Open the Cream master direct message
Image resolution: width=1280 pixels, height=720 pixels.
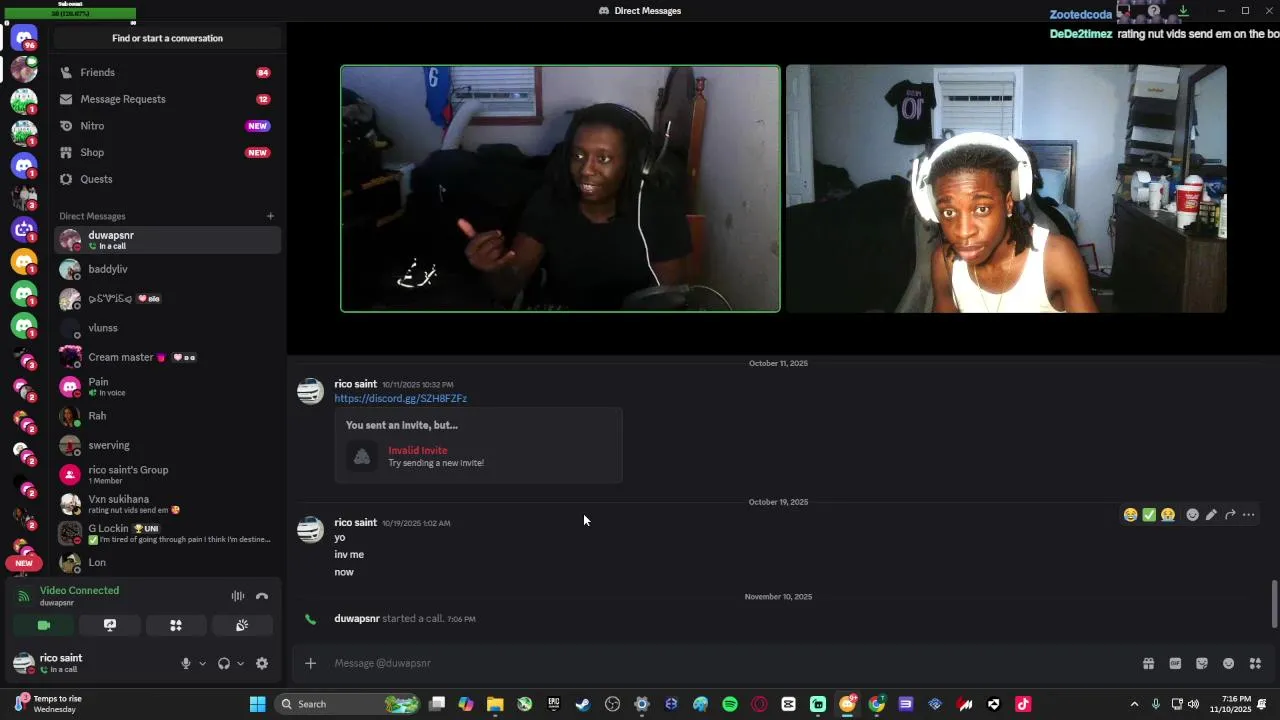(167, 357)
